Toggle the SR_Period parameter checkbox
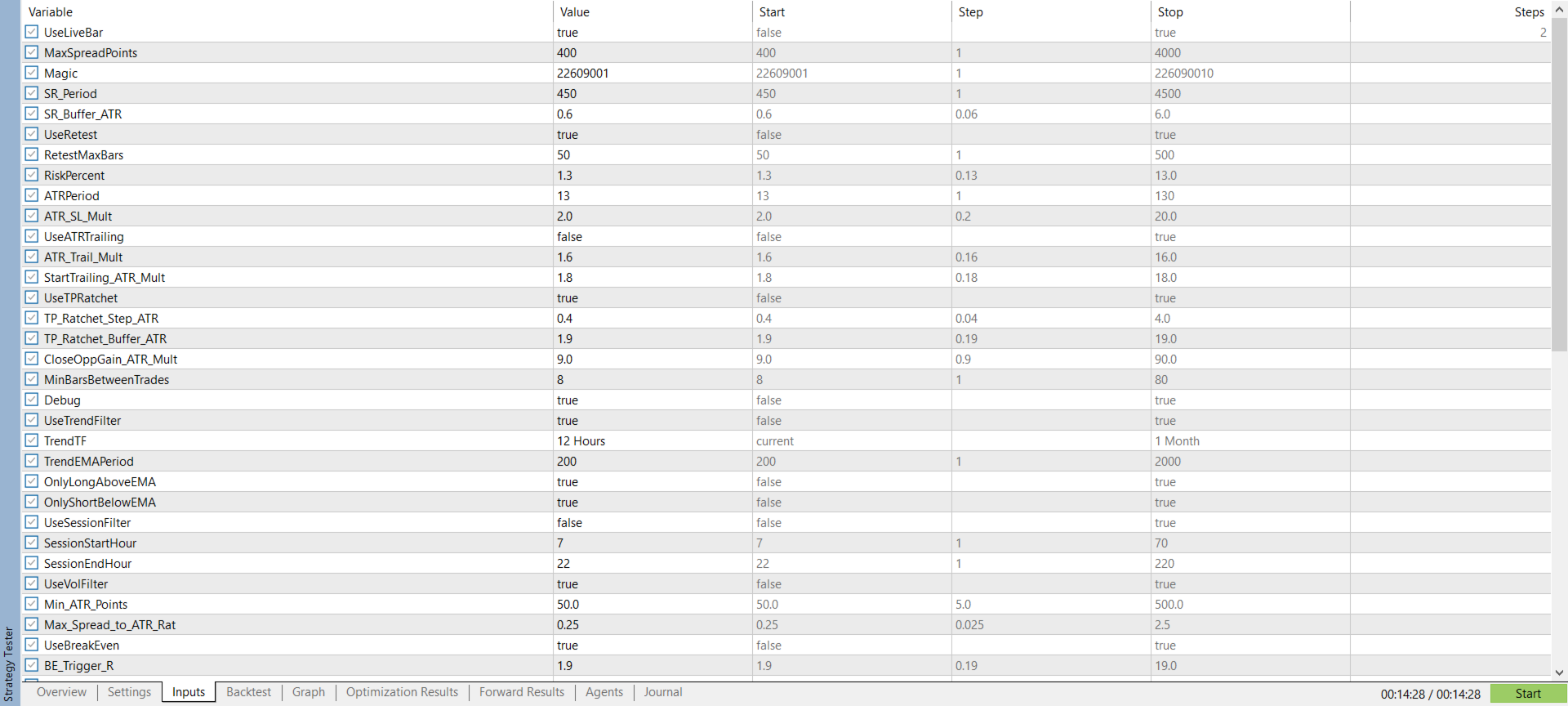This screenshot has height=706, width=1568. click(x=32, y=93)
